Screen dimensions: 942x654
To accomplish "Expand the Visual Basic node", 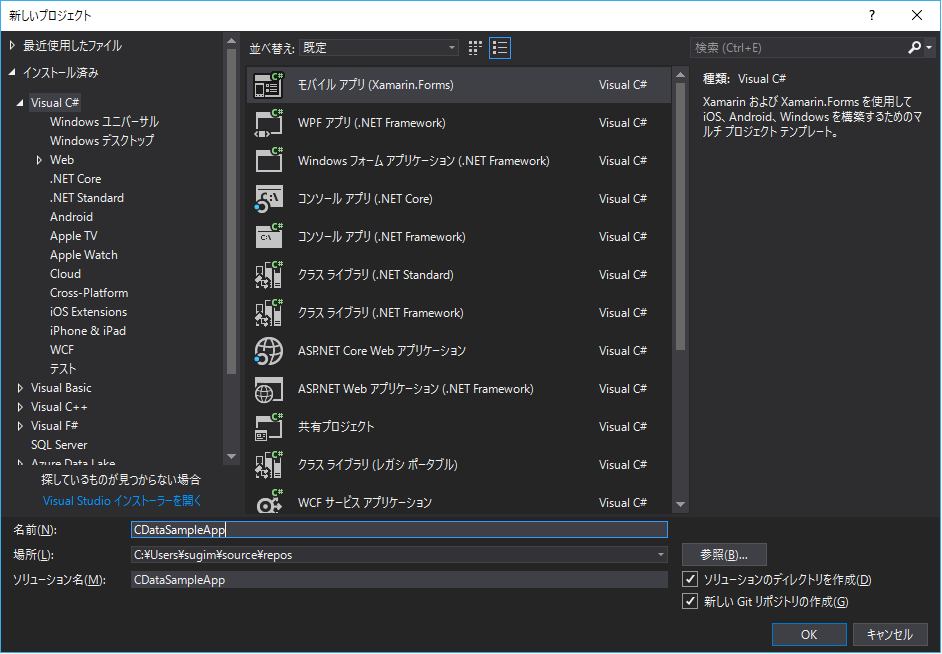I will pos(20,388).
